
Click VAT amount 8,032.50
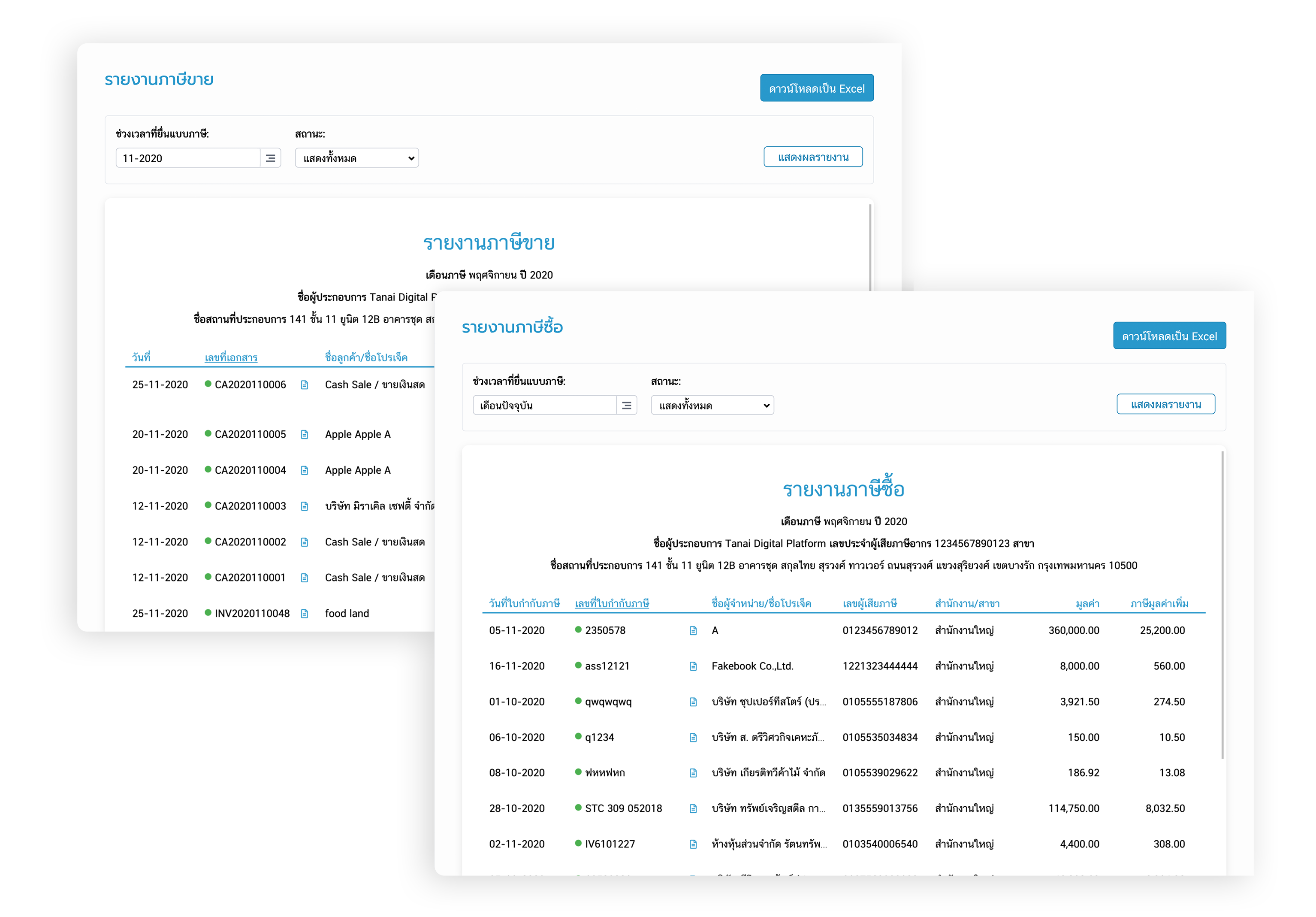tap(1165, 808)
